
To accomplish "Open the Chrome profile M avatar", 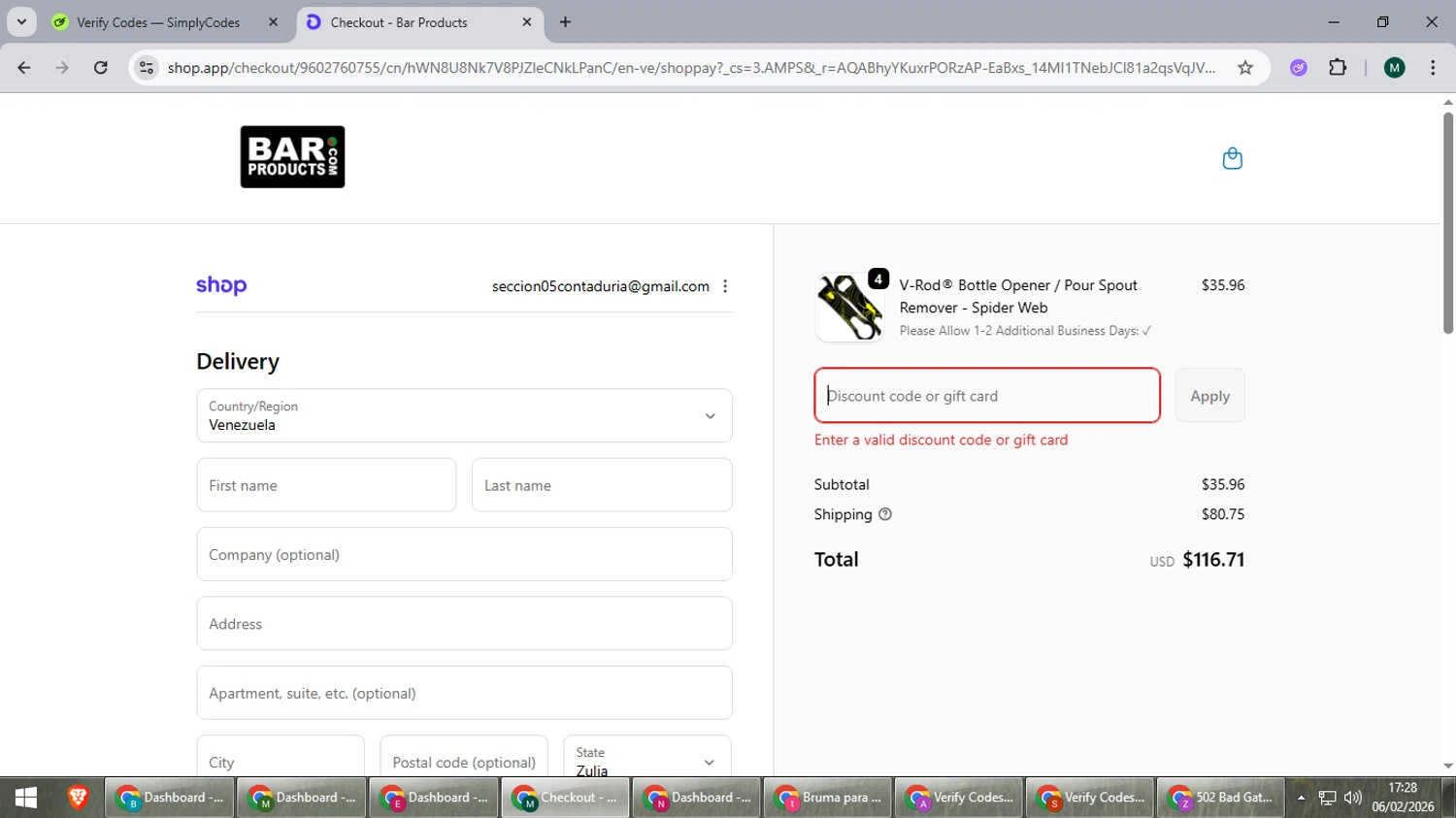I will pos(1395,67).
